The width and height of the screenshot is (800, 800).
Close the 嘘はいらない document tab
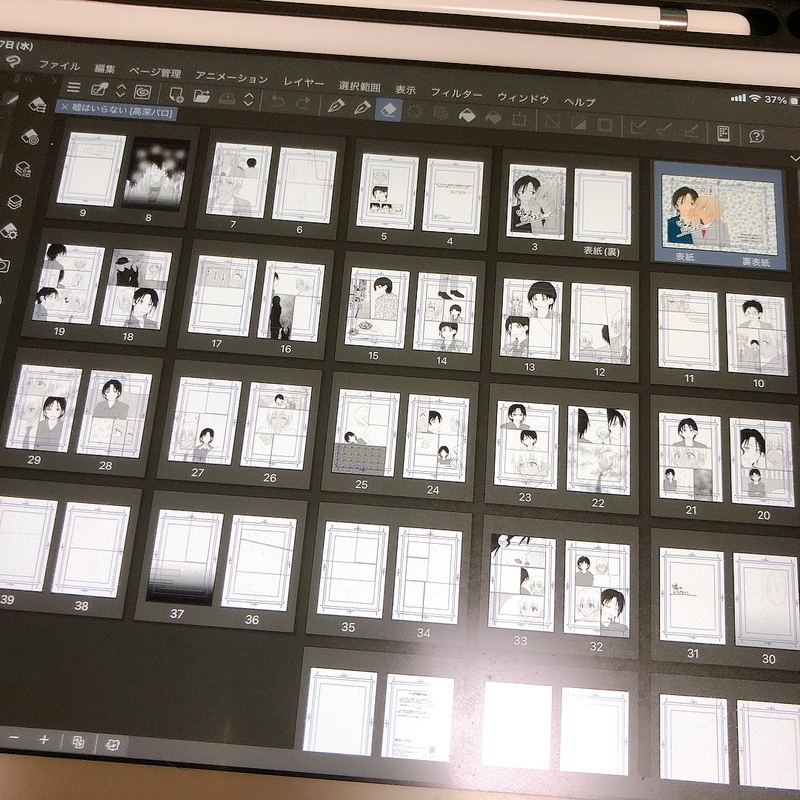64,107
